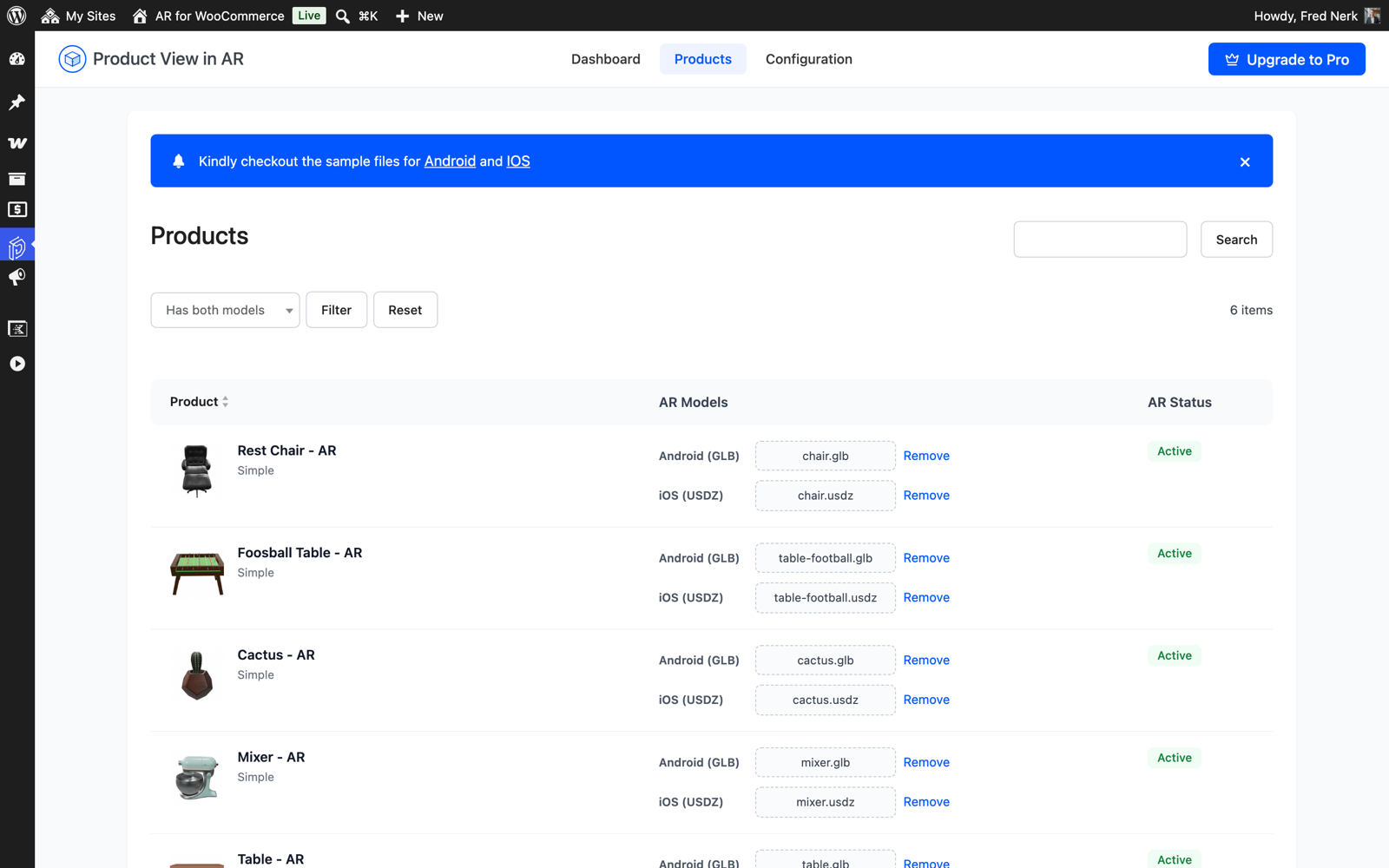Viewport: 1389px width, 868px height.
Task: Remove table-football.glb Android model
Action: tap(926, 558)
